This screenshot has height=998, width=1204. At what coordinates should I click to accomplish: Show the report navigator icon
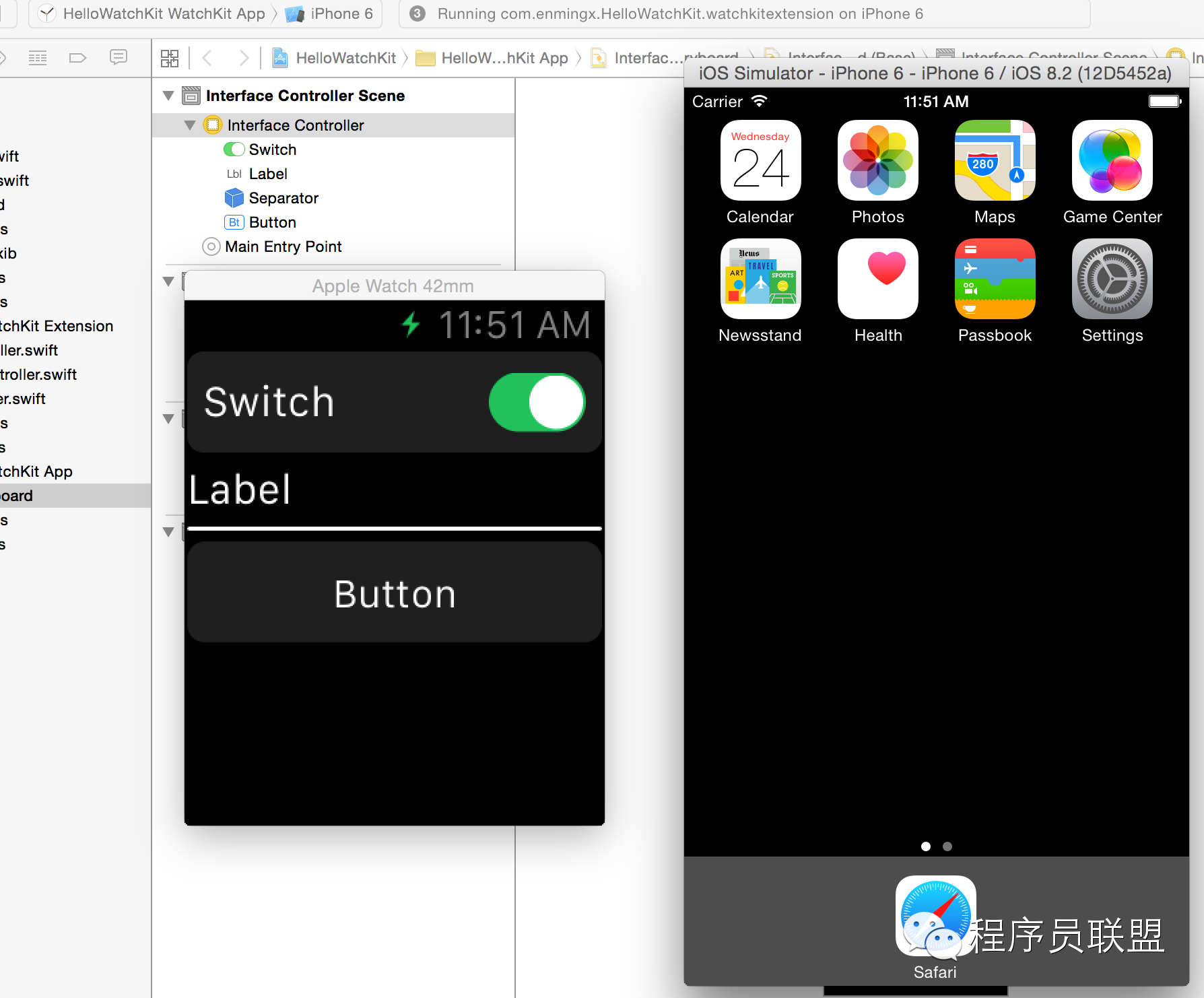pyautogui.click(x=119, y=58)
